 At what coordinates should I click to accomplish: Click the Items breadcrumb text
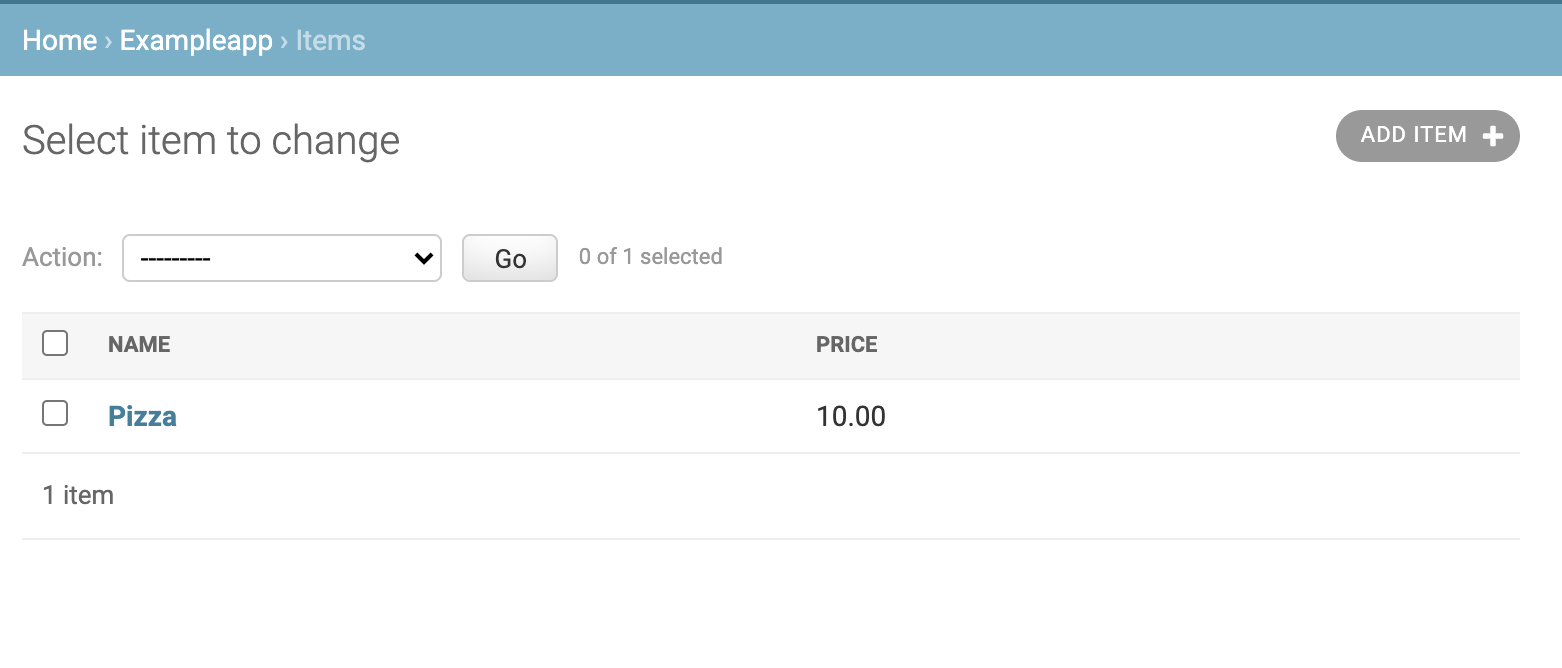(x=330, y=41)
